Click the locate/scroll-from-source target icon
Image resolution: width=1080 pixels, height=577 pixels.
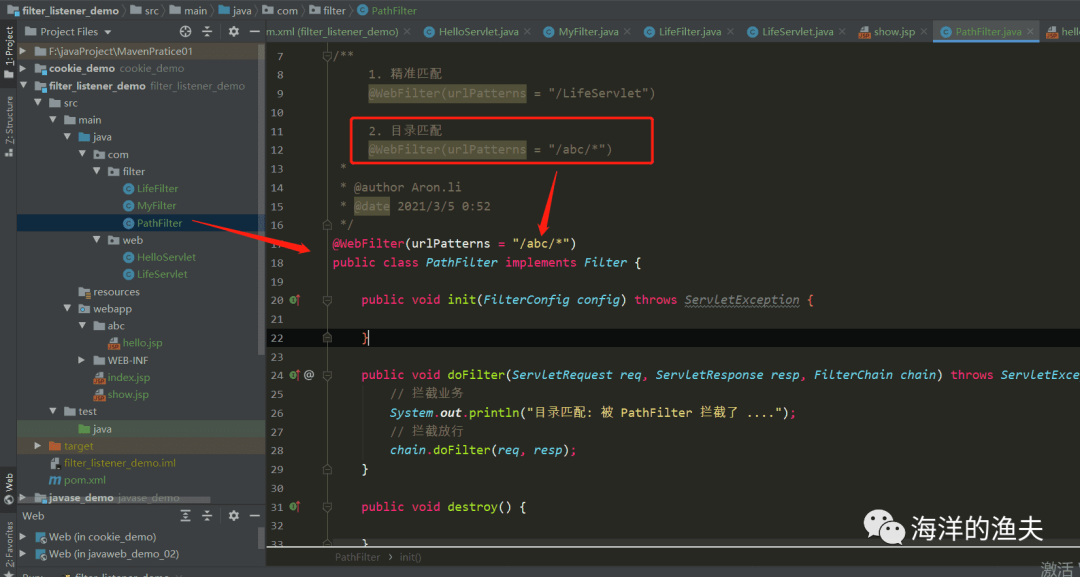point(185,32)
